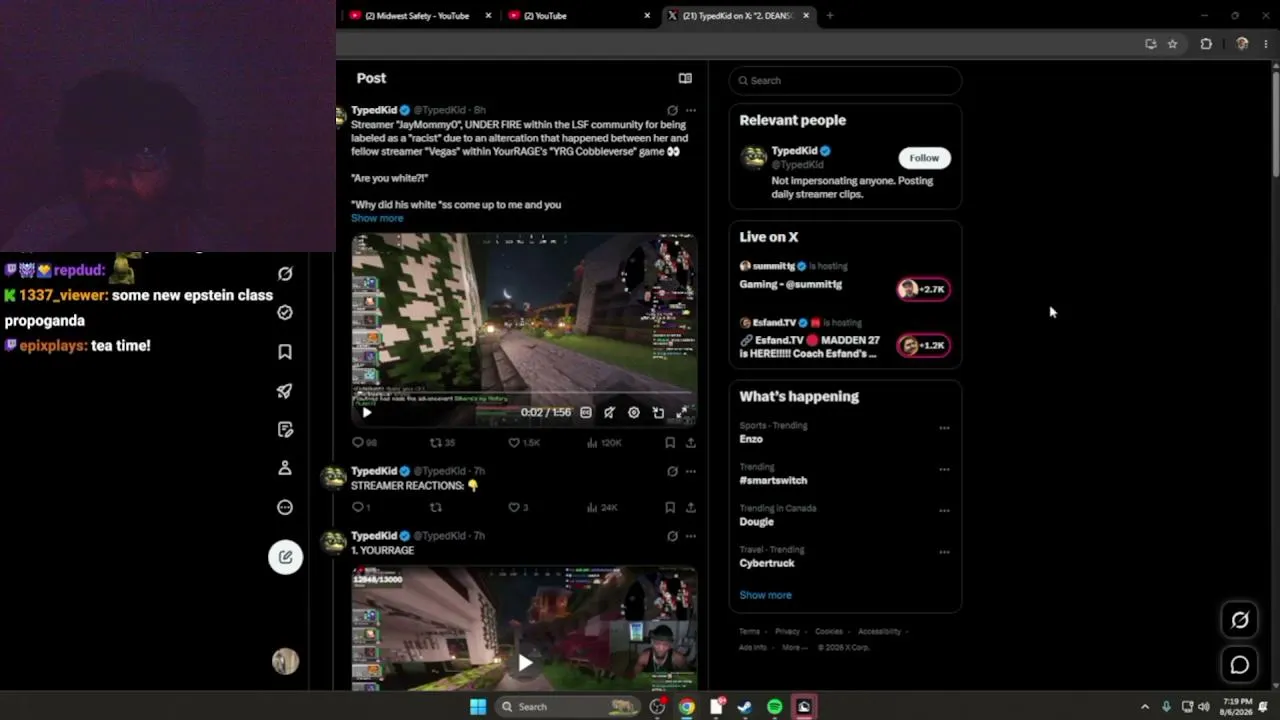Open more options for #smartswitch trend
The height and width of the screenshot is (720, 1280).
tap(944, 469)
